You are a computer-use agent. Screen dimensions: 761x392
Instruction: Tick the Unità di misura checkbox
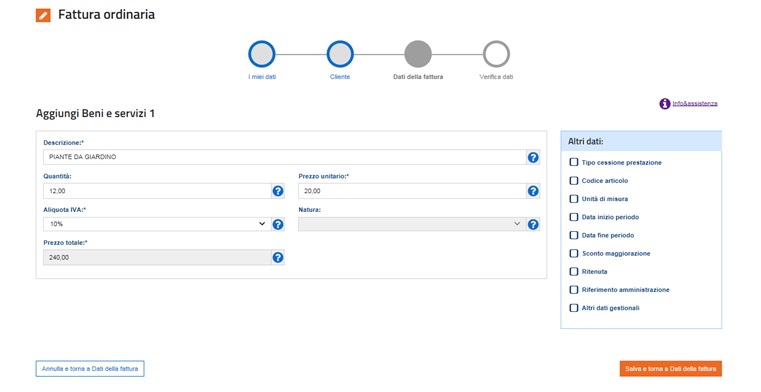point(574,198)
